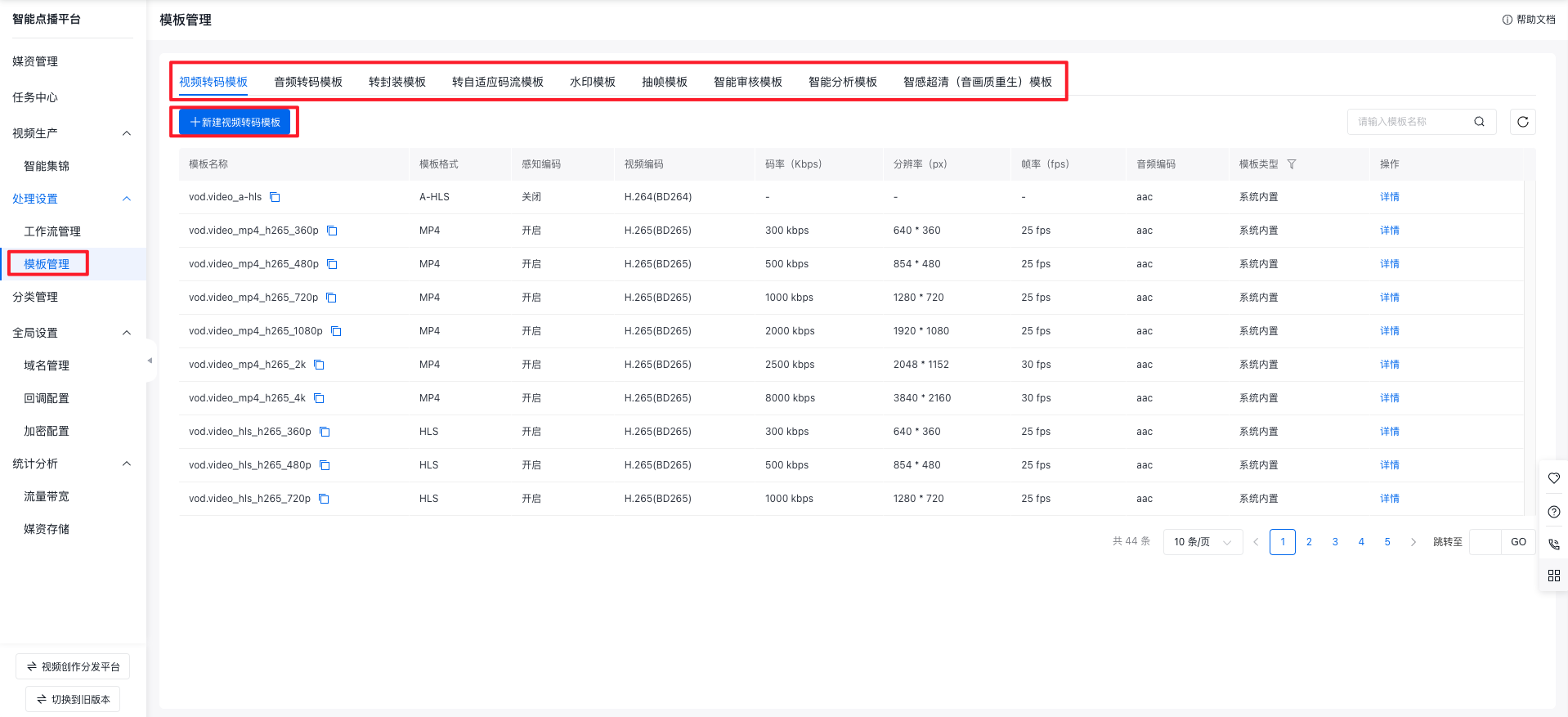Copy name icon for vod.video_mp4_h265_1080p

click(336, 331)
